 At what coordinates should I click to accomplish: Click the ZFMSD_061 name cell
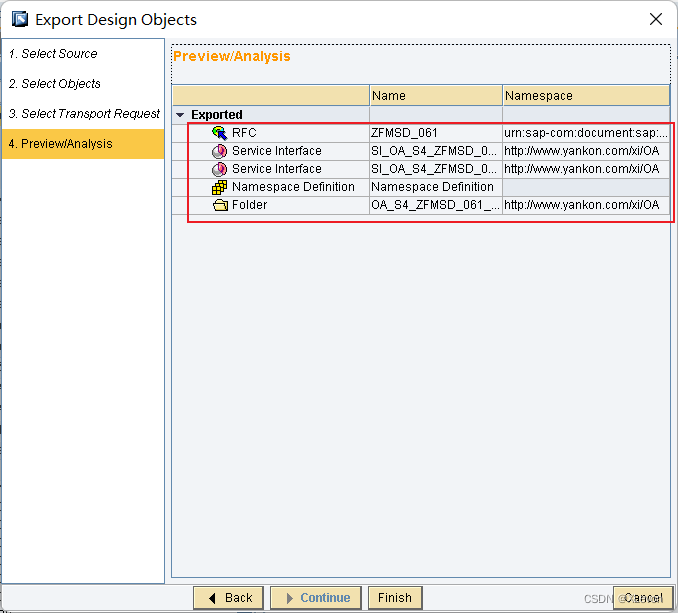pos(436,133)
